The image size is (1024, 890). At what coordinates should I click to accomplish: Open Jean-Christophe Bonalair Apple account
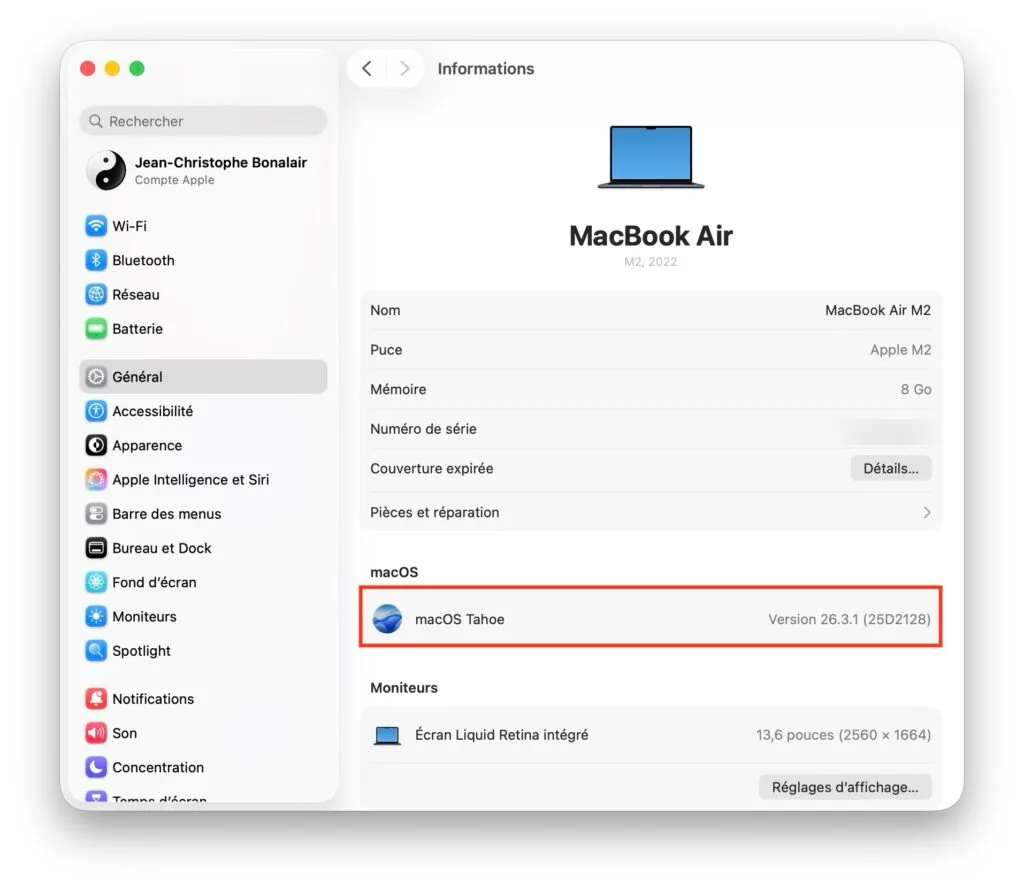pyautogui.click(x=203, y=170)
